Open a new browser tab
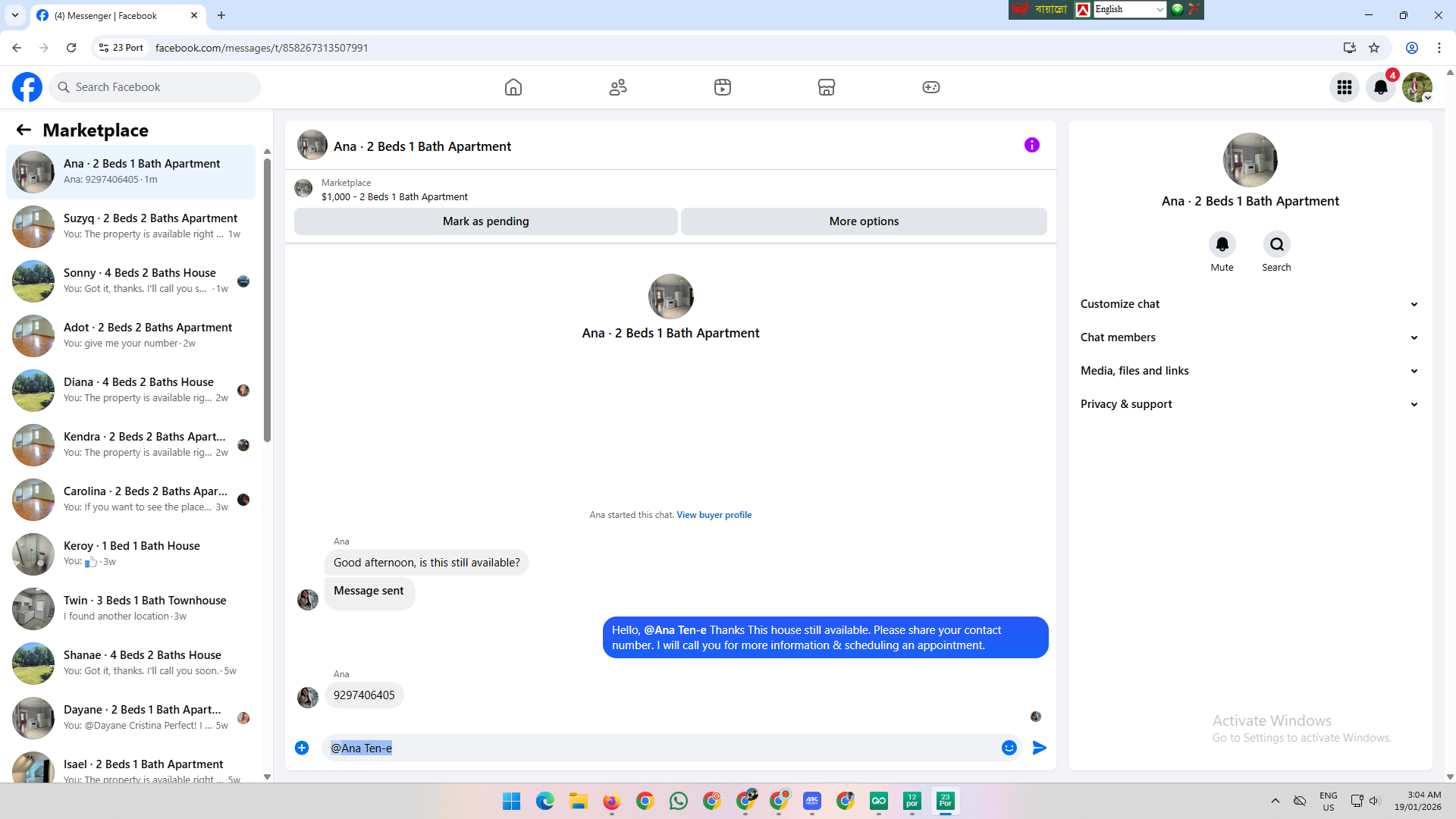 coord(221,15)
